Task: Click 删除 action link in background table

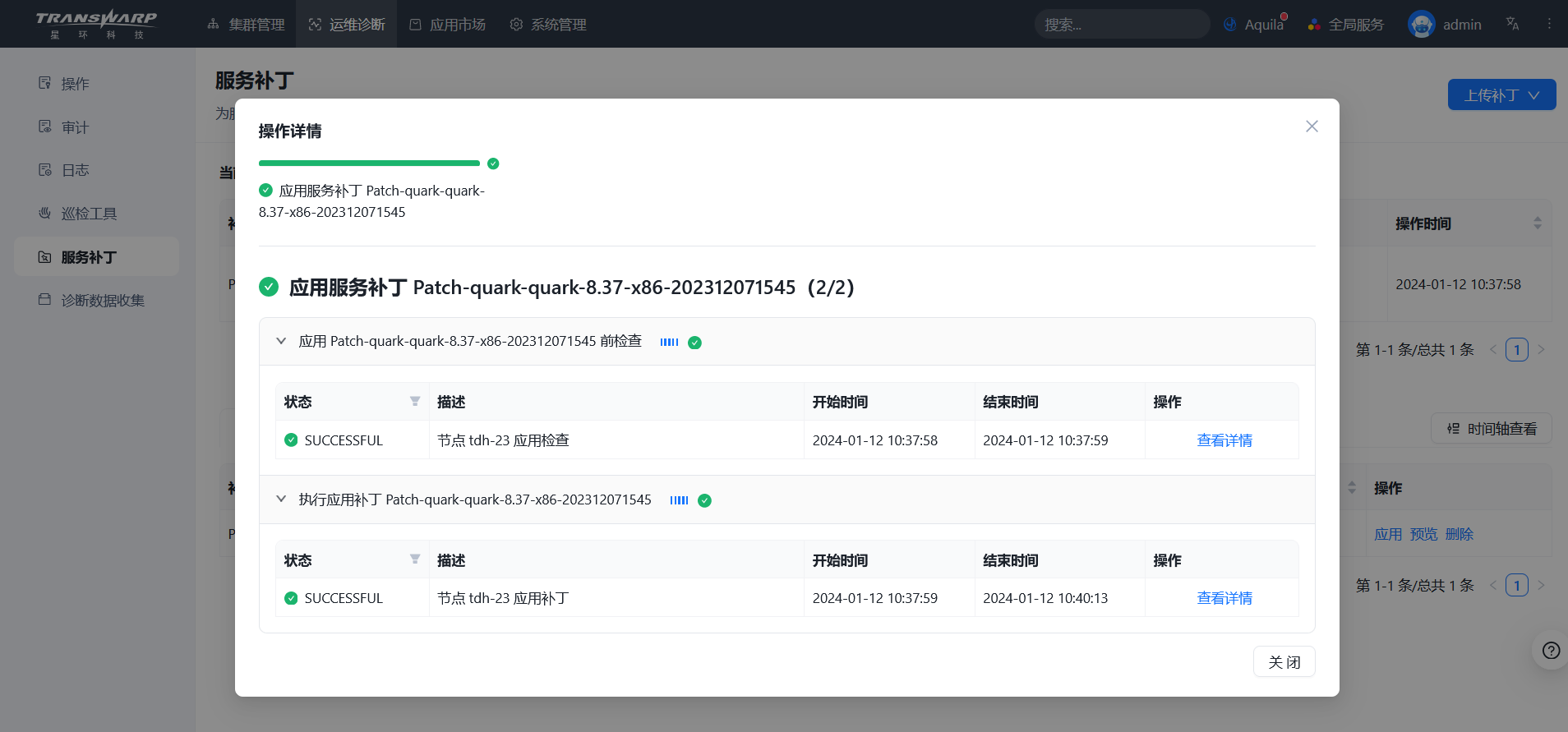Action: coord(1460,534)
